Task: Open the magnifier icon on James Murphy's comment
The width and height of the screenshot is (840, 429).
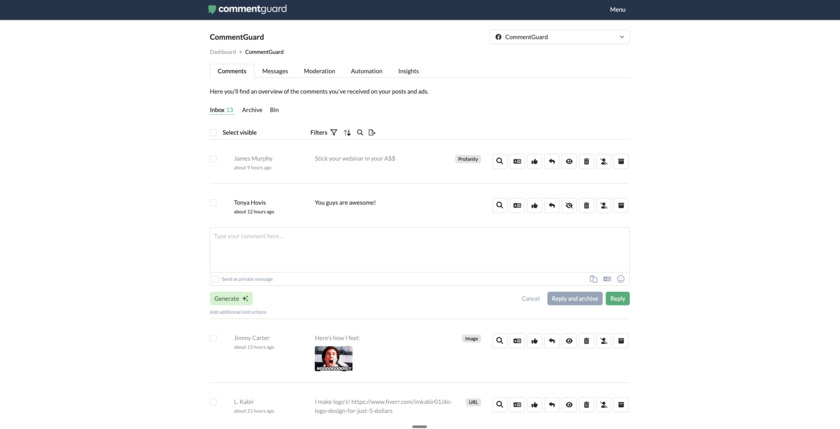Action: pos(499,161)
